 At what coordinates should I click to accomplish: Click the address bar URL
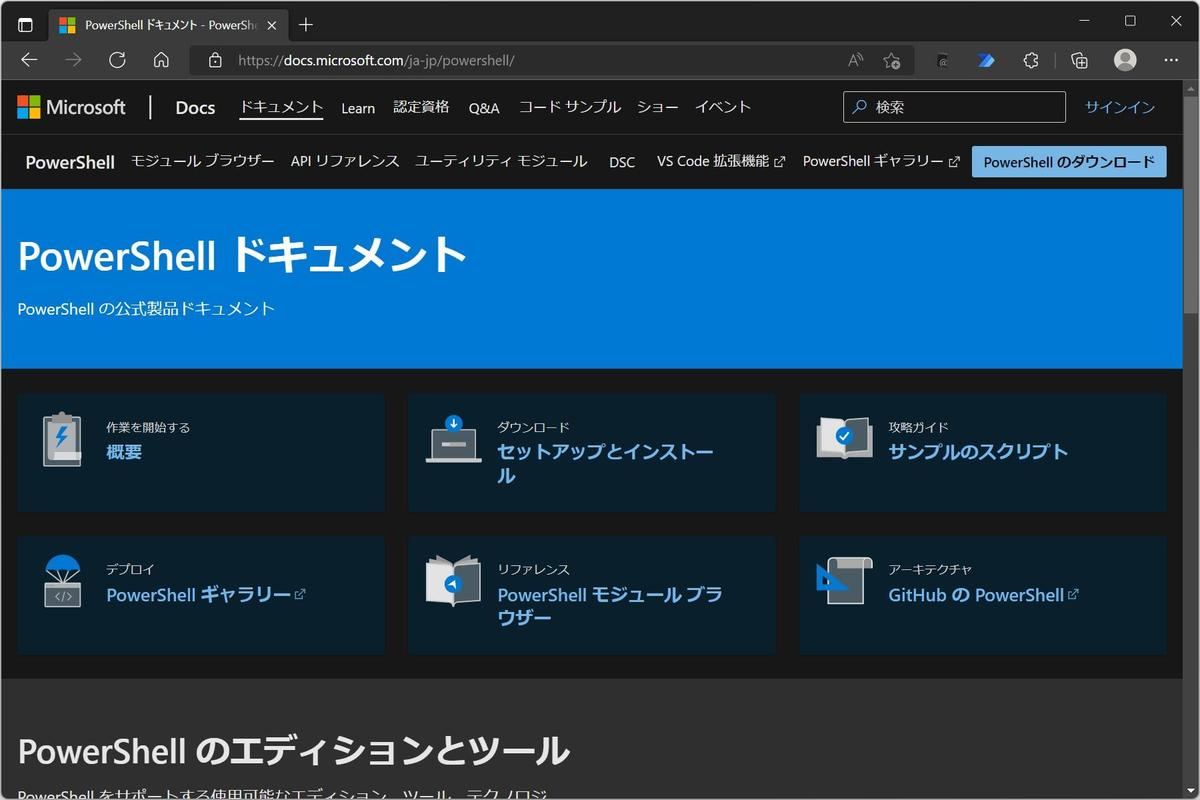(x=376, y=60)
